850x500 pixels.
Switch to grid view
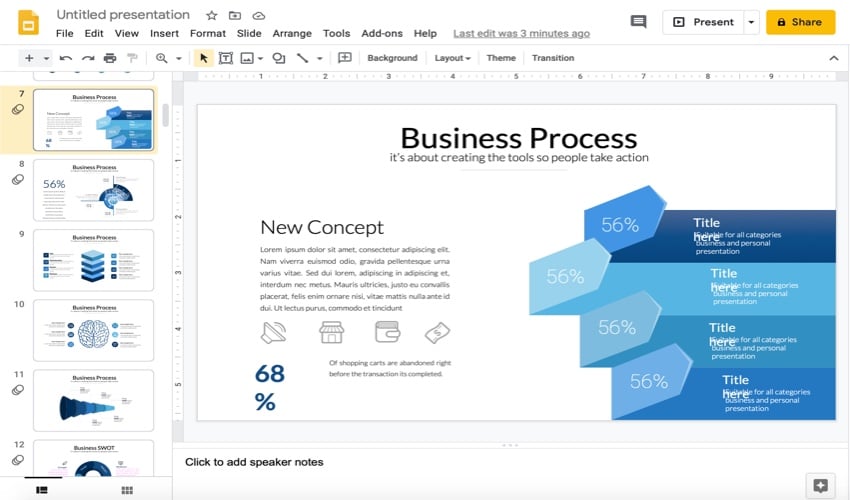(127, 490)
